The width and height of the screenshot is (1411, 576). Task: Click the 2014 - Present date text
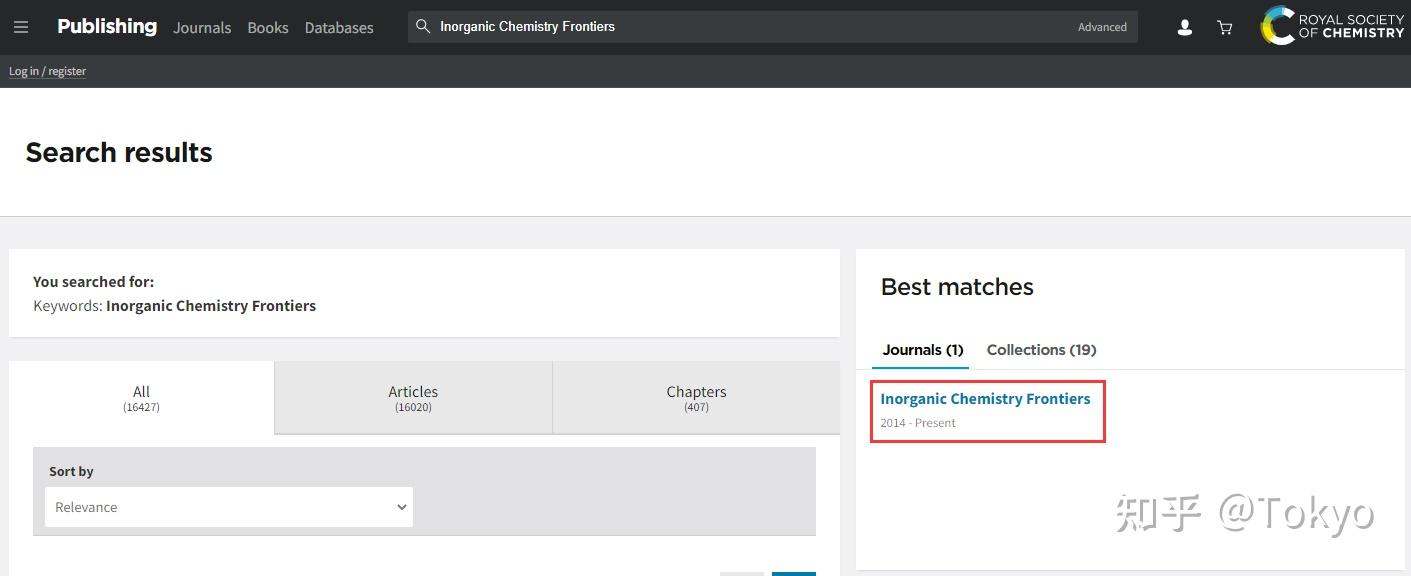coord(918,423)
